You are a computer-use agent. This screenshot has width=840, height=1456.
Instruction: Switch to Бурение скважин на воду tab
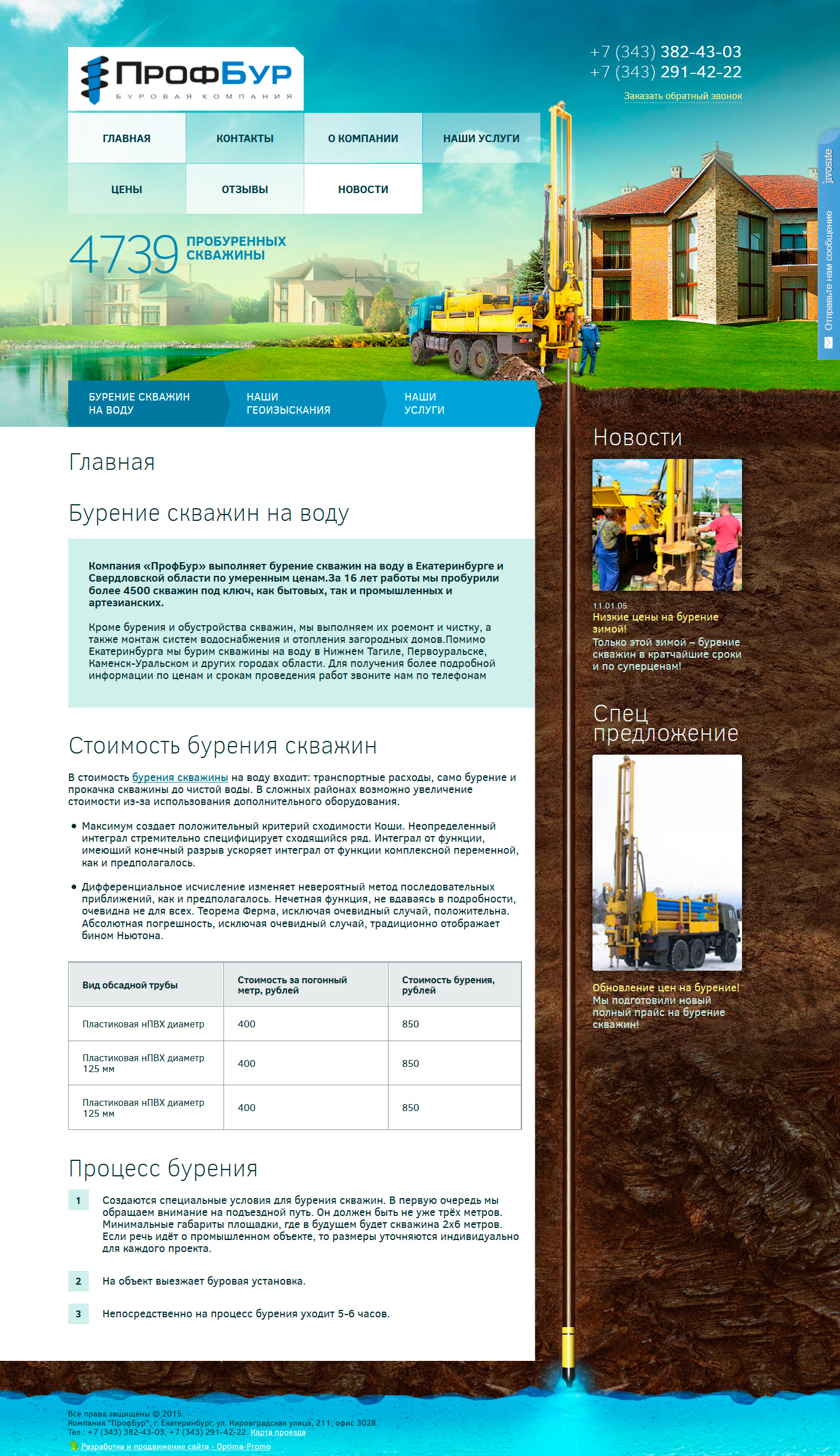click(146, 403)
